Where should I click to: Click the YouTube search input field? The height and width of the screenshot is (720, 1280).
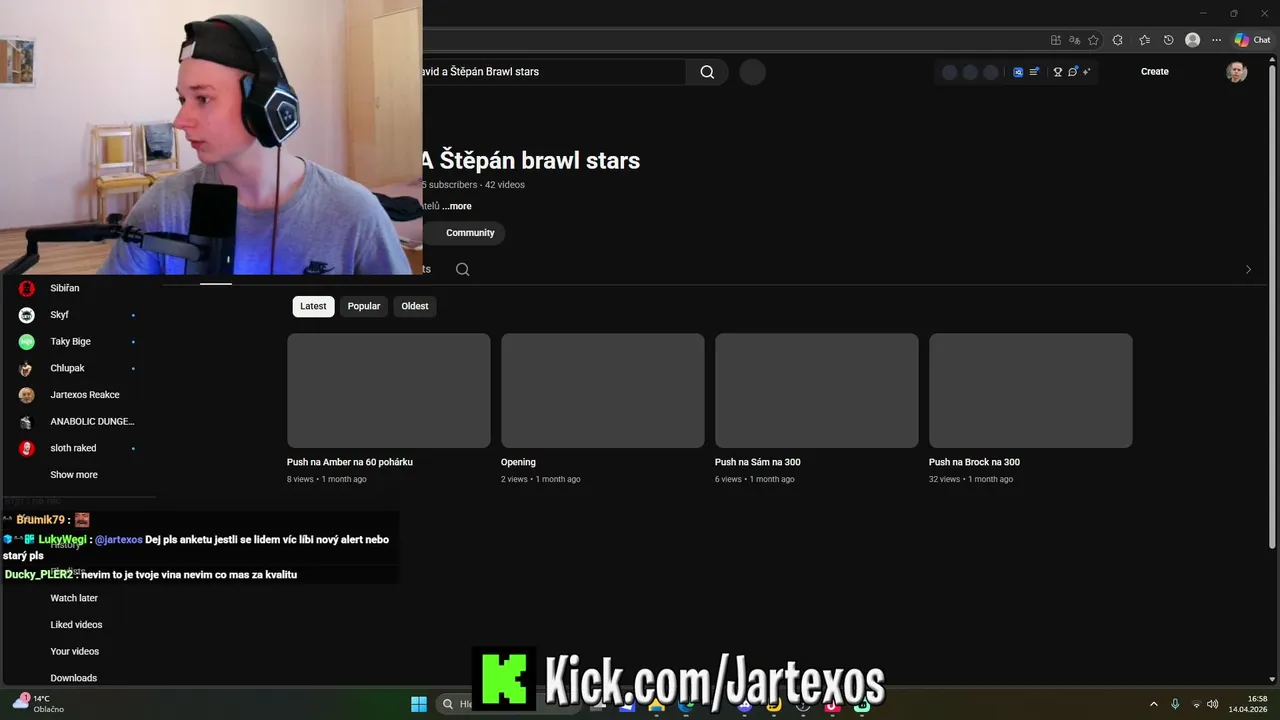555,72
